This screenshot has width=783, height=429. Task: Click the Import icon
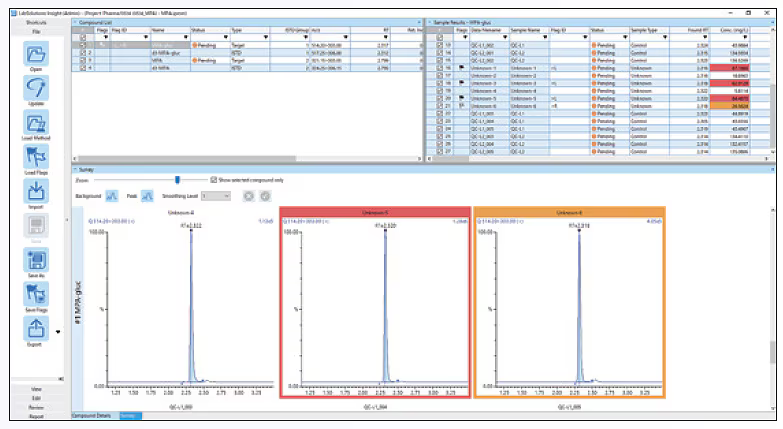36,193
